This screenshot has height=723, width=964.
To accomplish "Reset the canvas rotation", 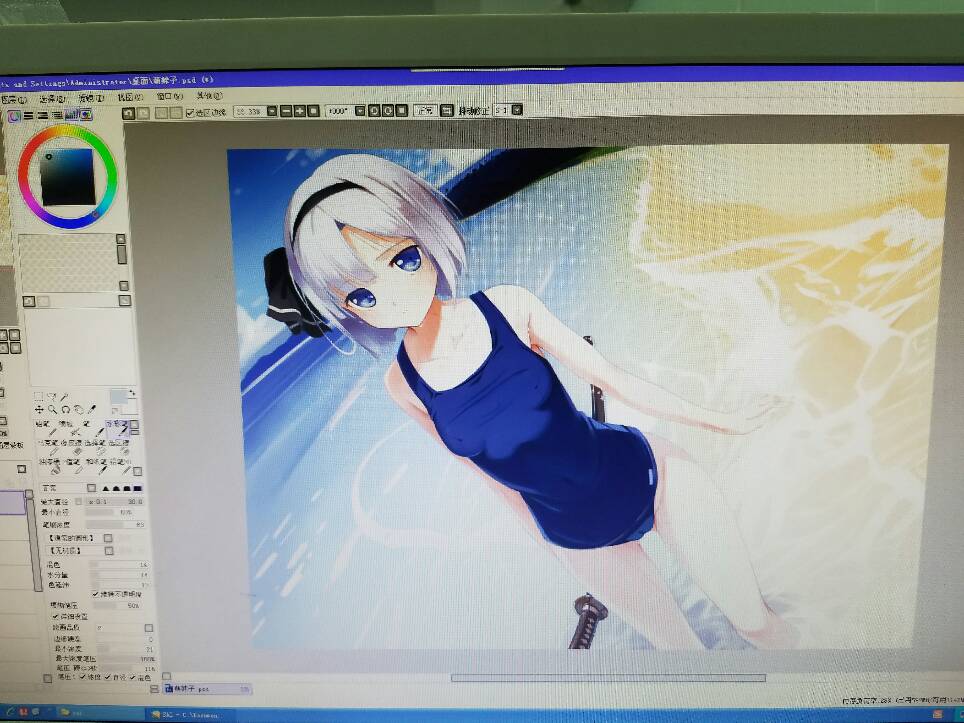I will pos(401,111).
